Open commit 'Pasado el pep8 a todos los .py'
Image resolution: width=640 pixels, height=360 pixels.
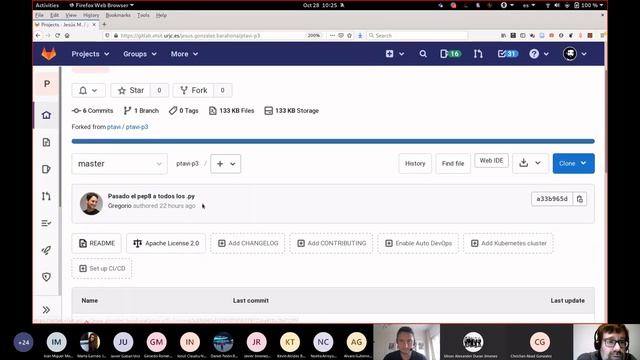[151, 196]
